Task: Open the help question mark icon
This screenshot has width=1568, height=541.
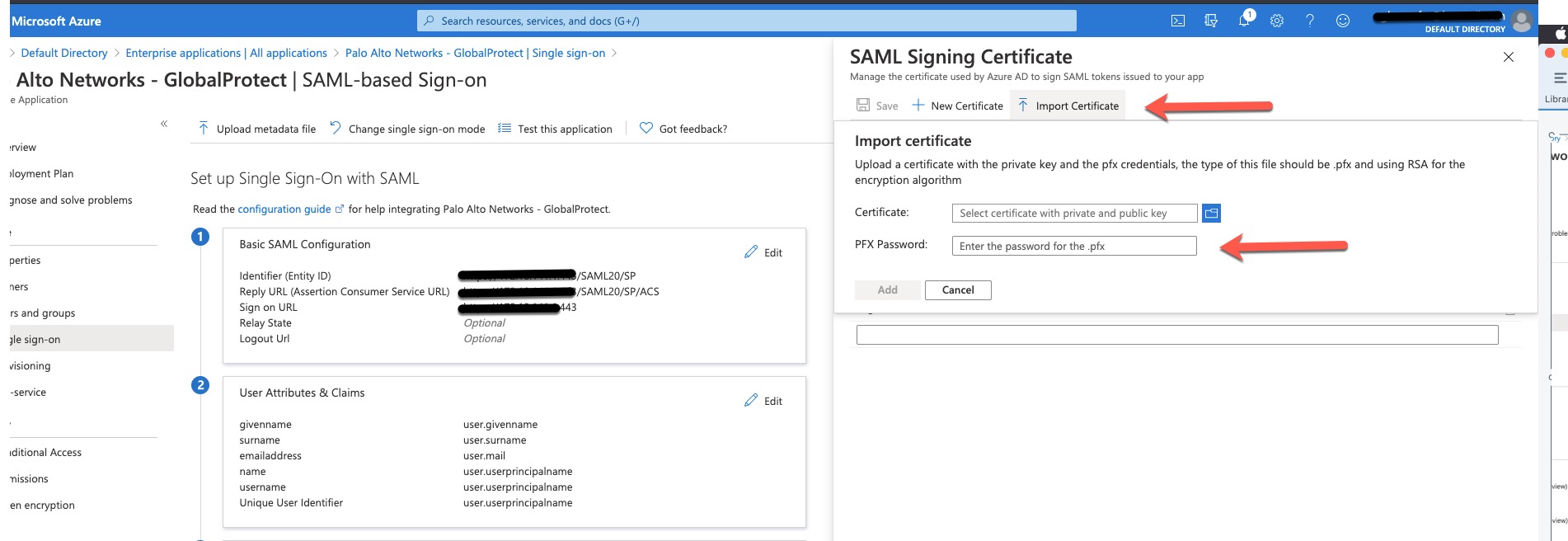Action: pyautogui.click(x=1310, y=21)
